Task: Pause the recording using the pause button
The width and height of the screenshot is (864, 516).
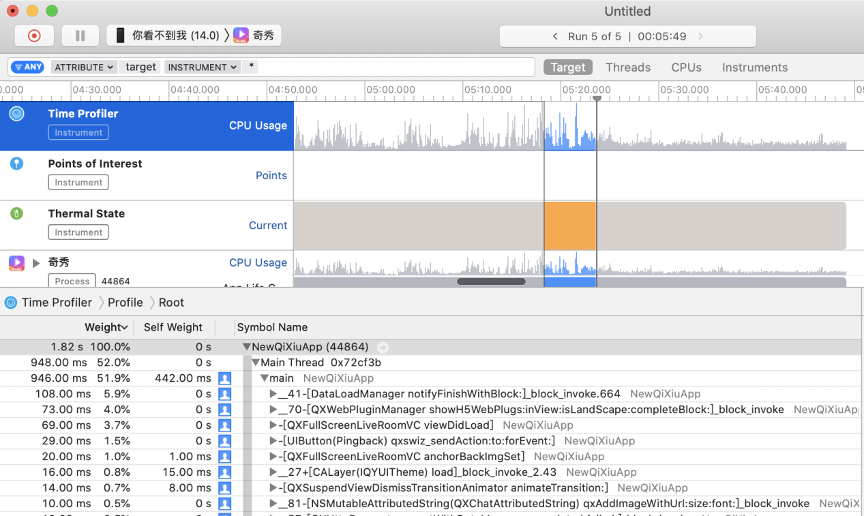Action: tap(80, 36)
